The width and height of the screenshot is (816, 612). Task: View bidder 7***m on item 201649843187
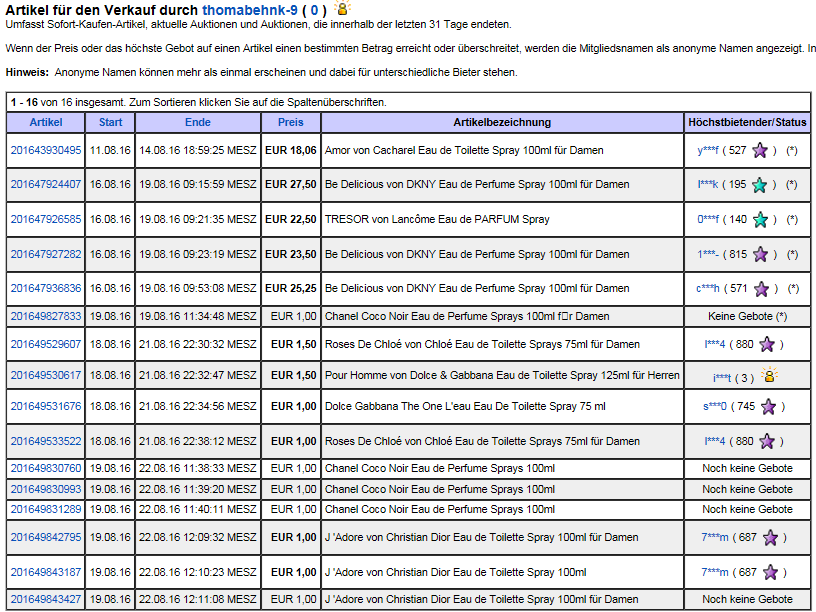(715, 572)
